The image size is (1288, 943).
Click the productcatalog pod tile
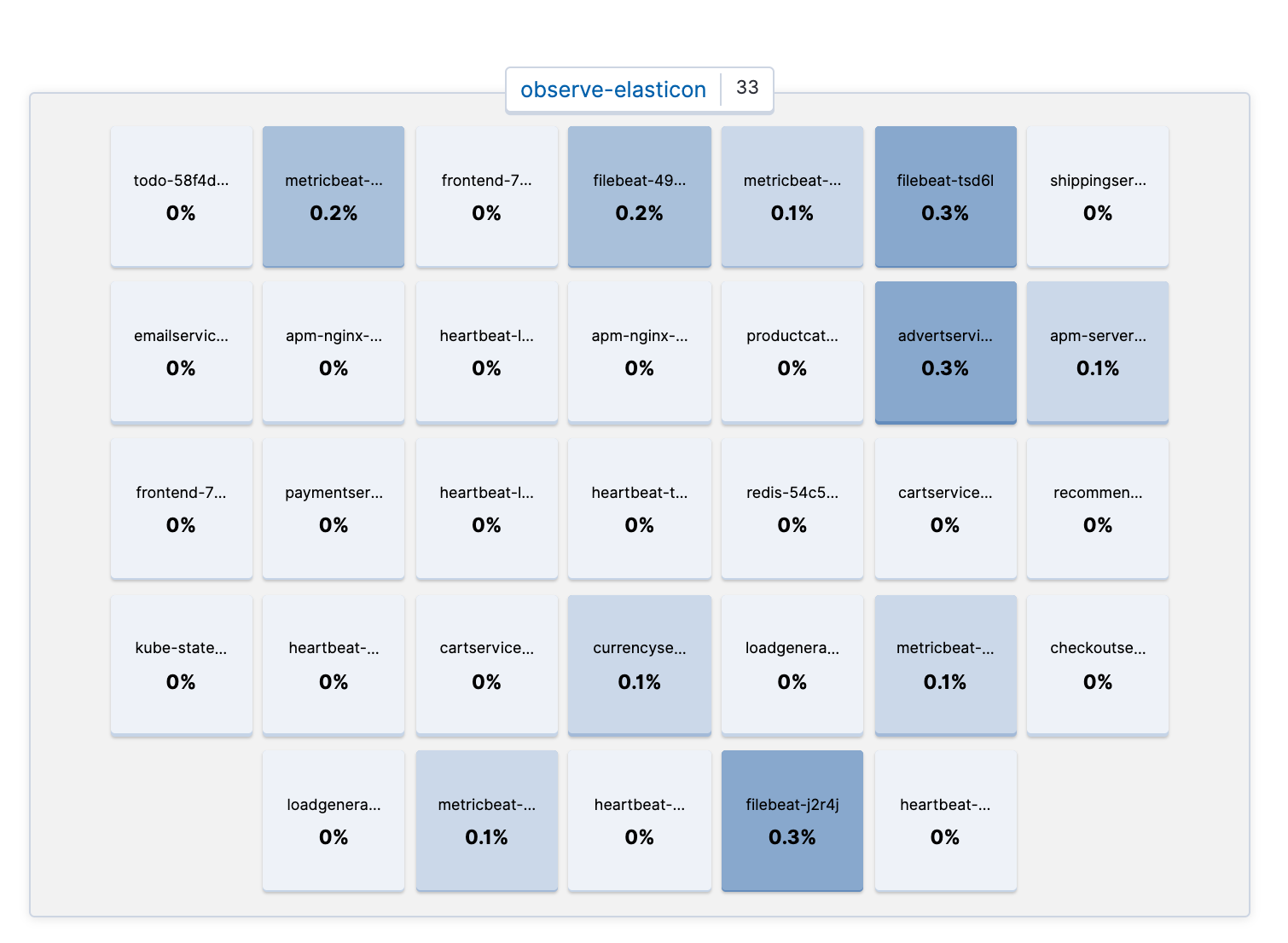792,352
